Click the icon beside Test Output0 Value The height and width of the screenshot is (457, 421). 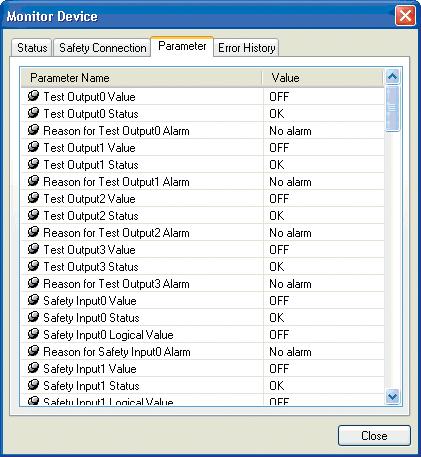click(x=33, y=96)
